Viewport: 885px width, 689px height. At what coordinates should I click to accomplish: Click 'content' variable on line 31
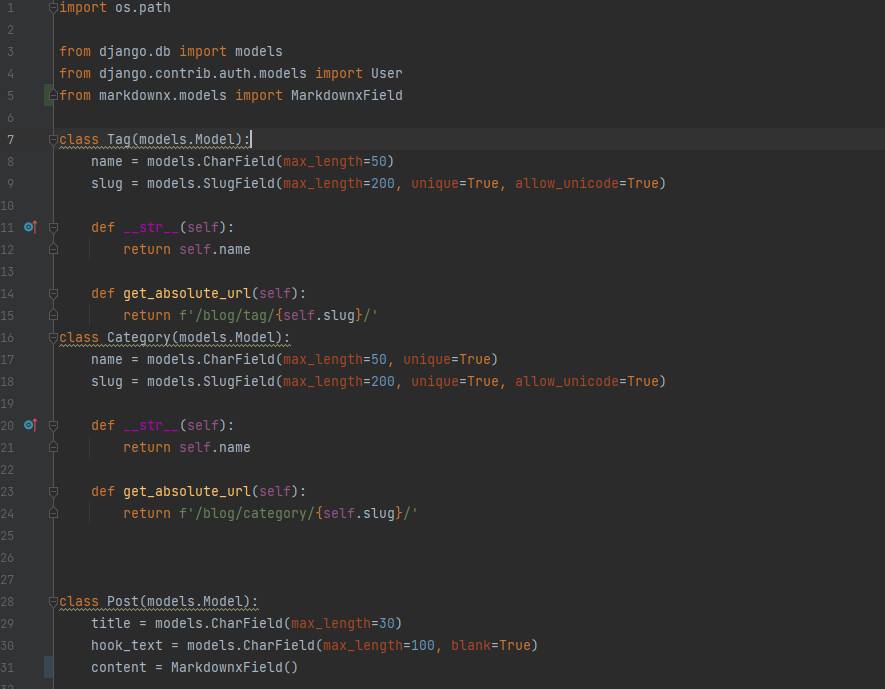point(119,668)
